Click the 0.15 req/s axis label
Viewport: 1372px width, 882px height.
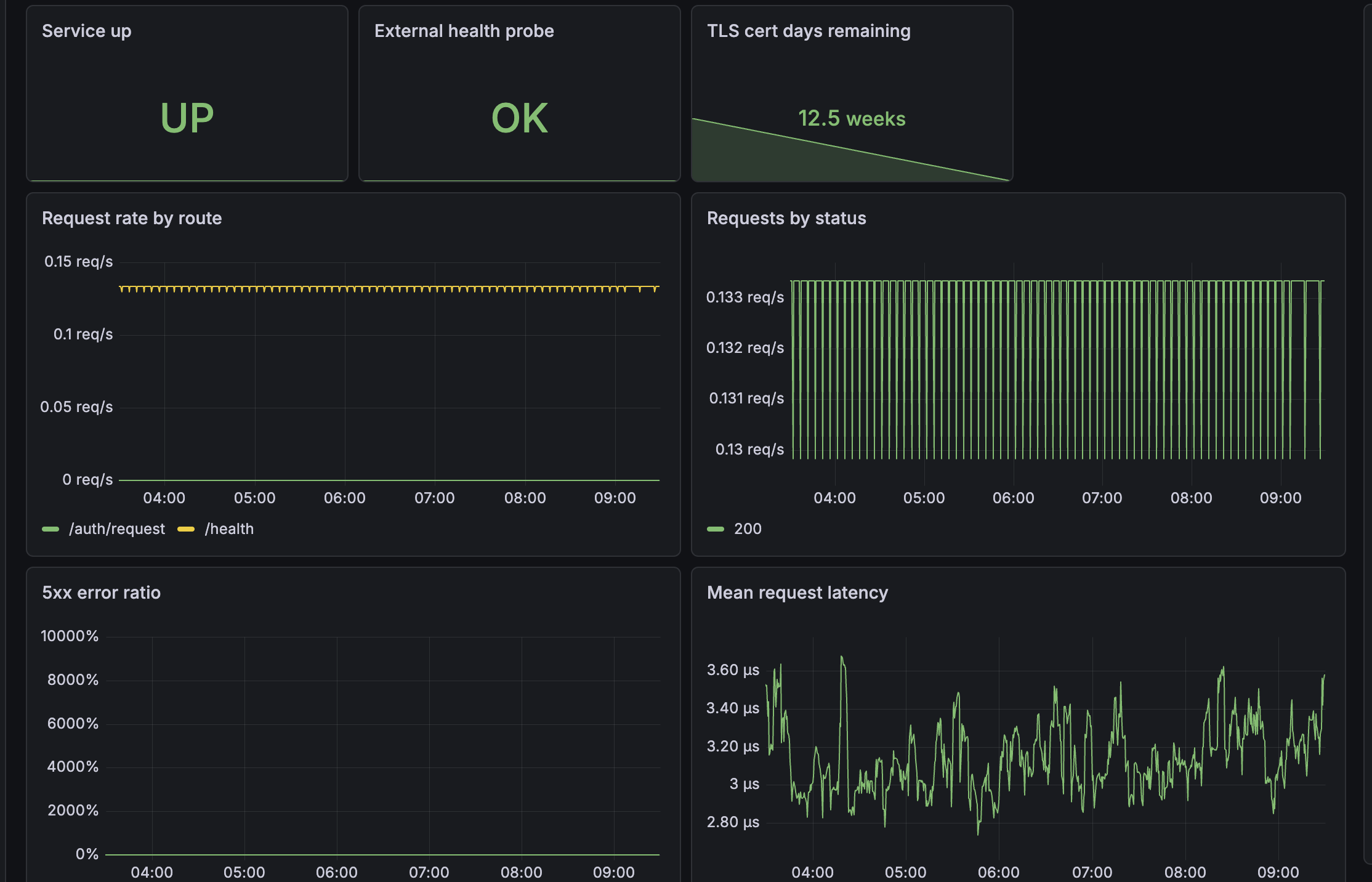pyautogui.click(x=79, y=261)
